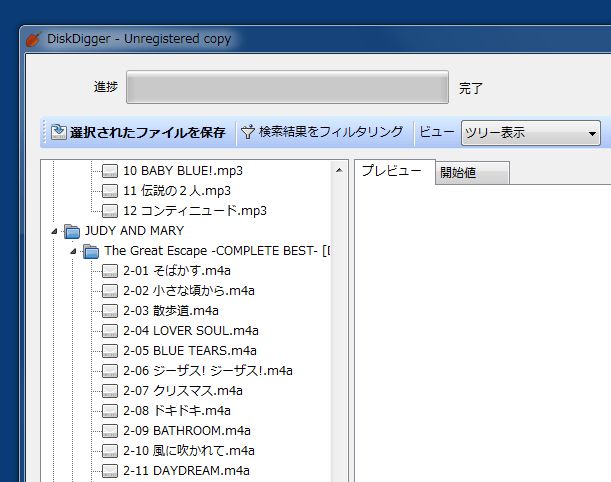Select 2-09 BATHROOM.m4a file name

tap(187, 431)
